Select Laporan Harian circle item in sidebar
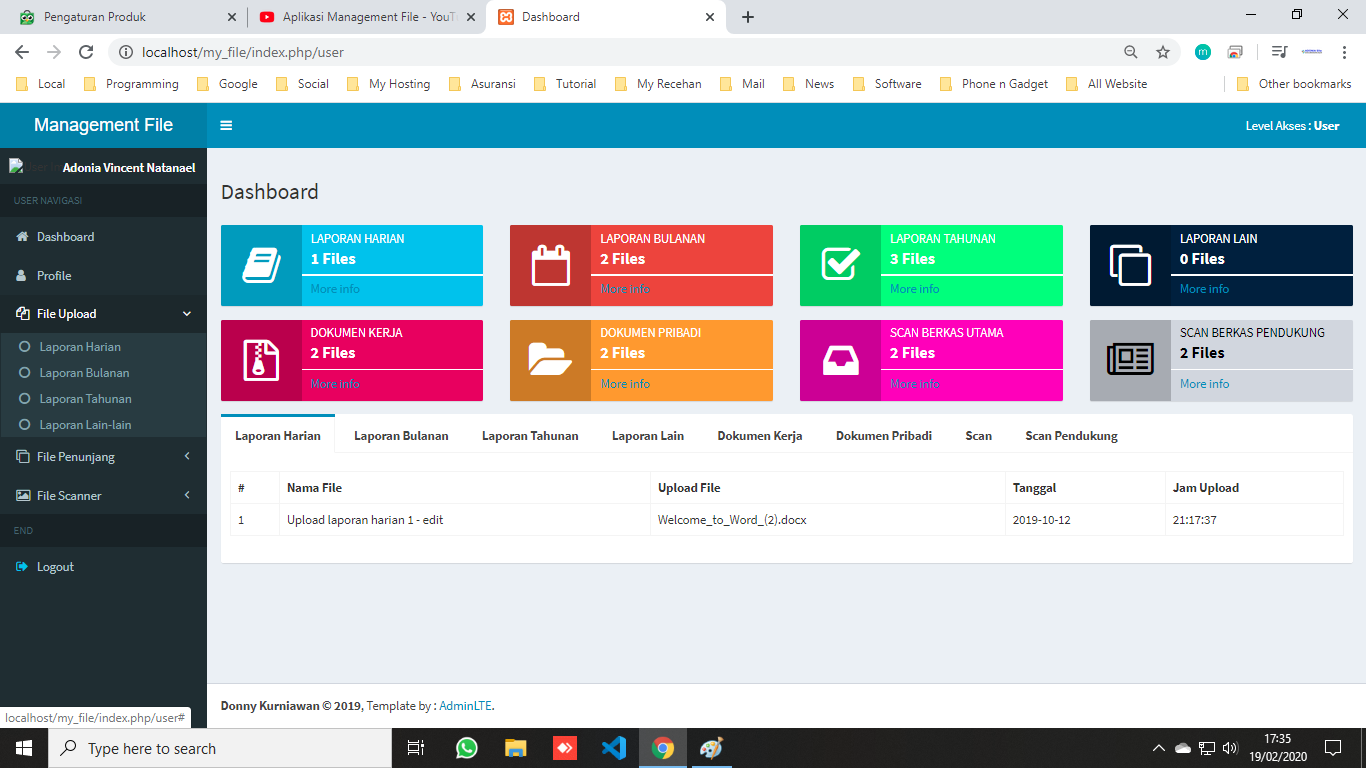The width and height of the screenshot is (1366, 768). click(80, 347)
